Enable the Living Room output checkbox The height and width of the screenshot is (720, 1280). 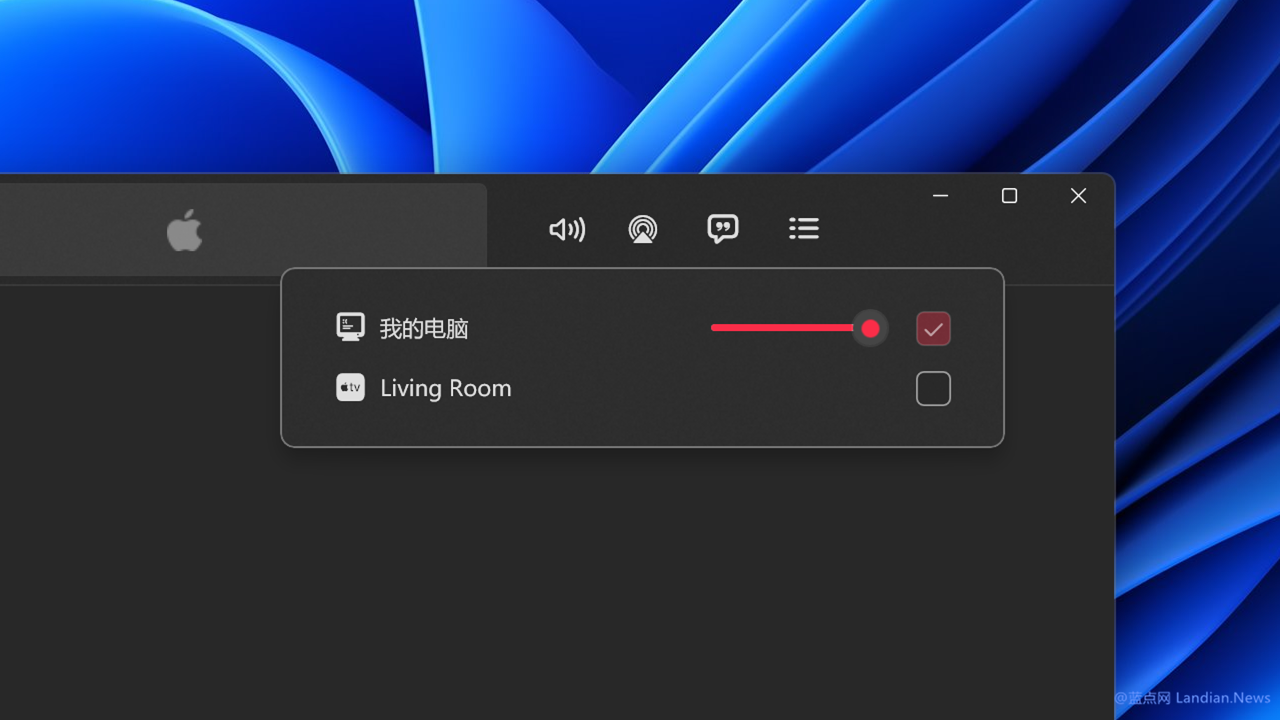(x=933, y=389)
